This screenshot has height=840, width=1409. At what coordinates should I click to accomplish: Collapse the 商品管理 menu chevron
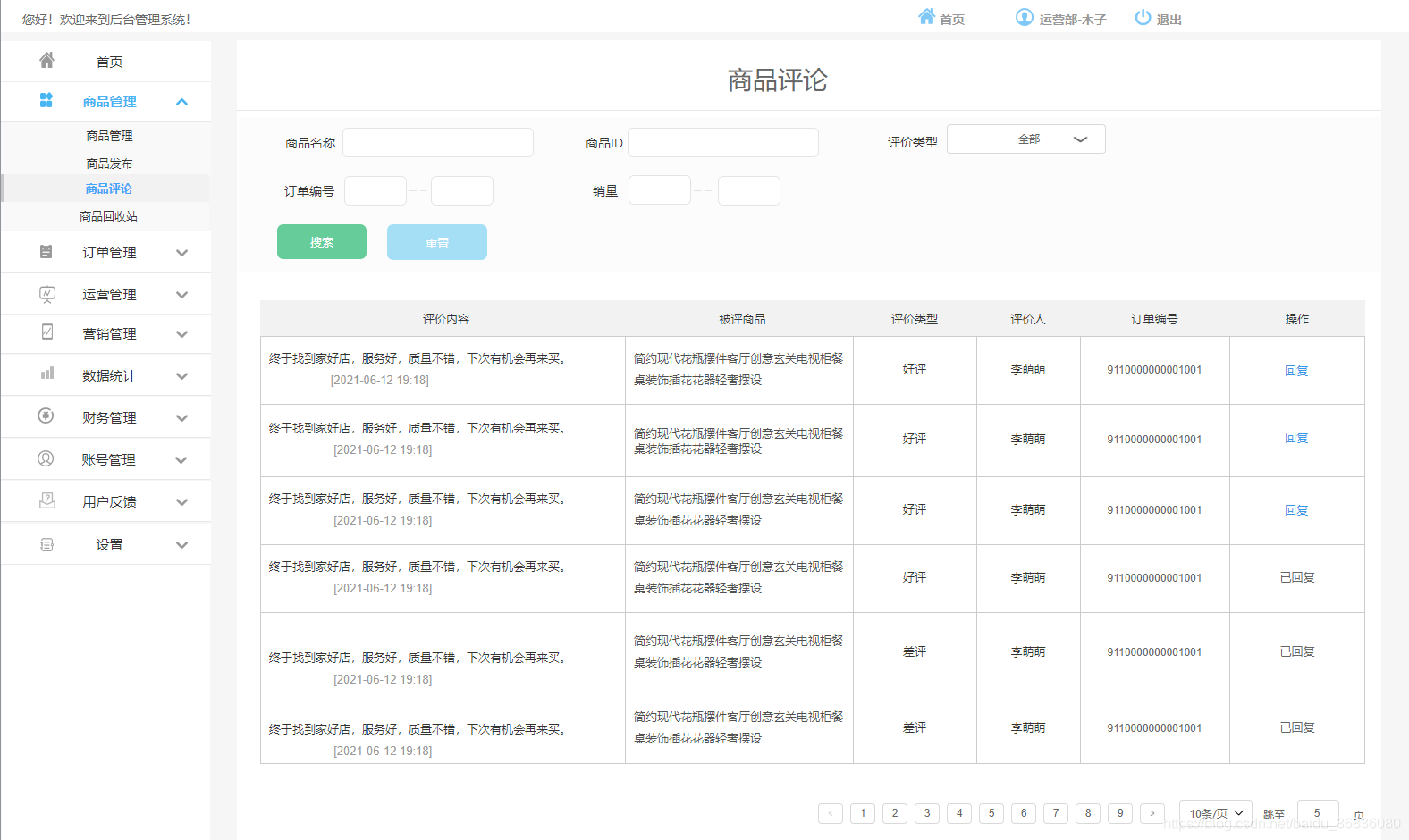click(182, 102)
